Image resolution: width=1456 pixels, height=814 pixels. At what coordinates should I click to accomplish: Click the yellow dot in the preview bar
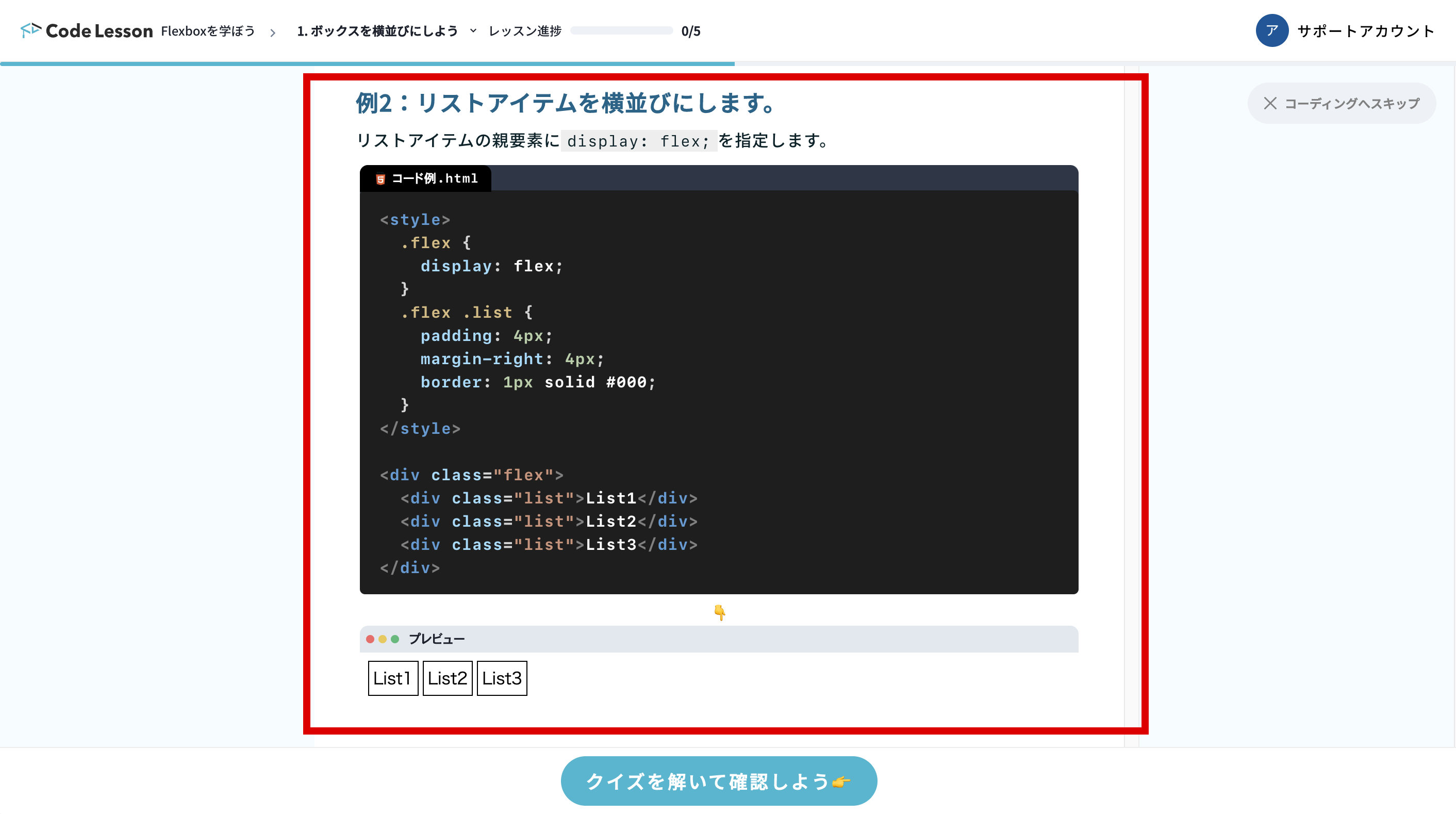click(x=382, y=639)
